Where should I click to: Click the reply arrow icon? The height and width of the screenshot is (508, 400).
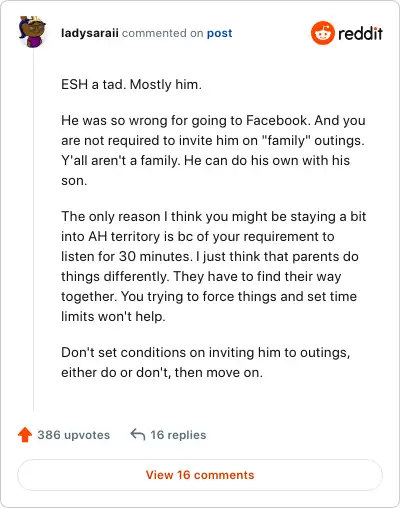coord(138,435)
